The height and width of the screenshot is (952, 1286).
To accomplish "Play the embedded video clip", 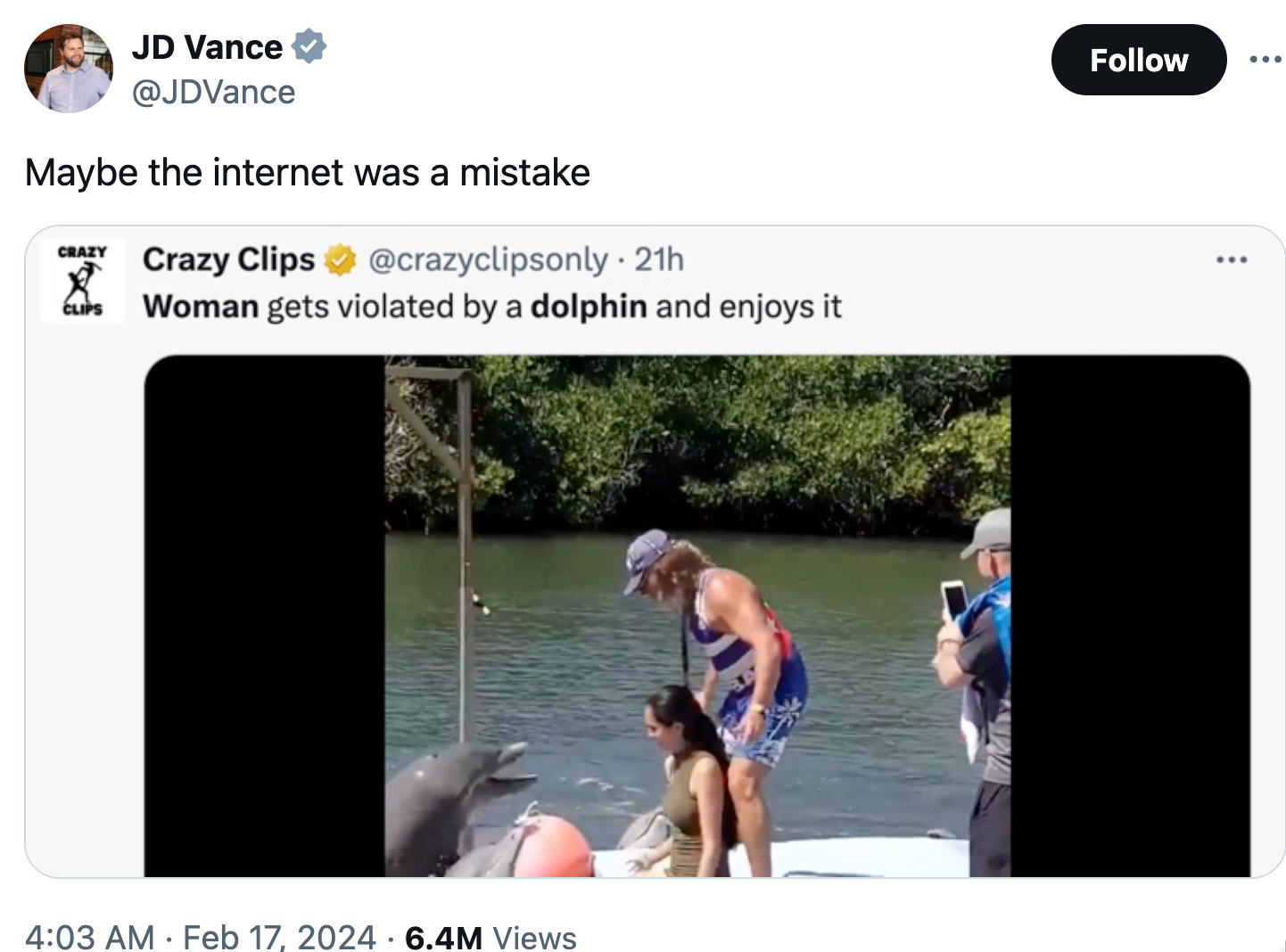I will [697, 615].
